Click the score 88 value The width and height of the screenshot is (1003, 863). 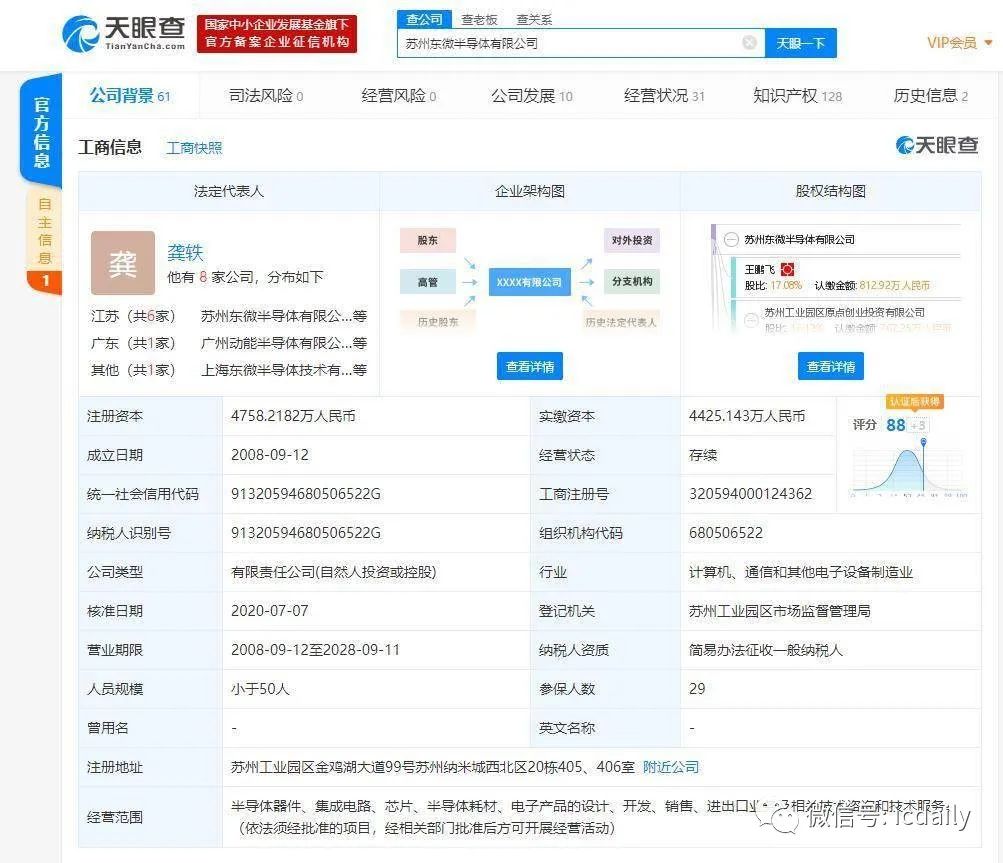[x=896, y=425]
